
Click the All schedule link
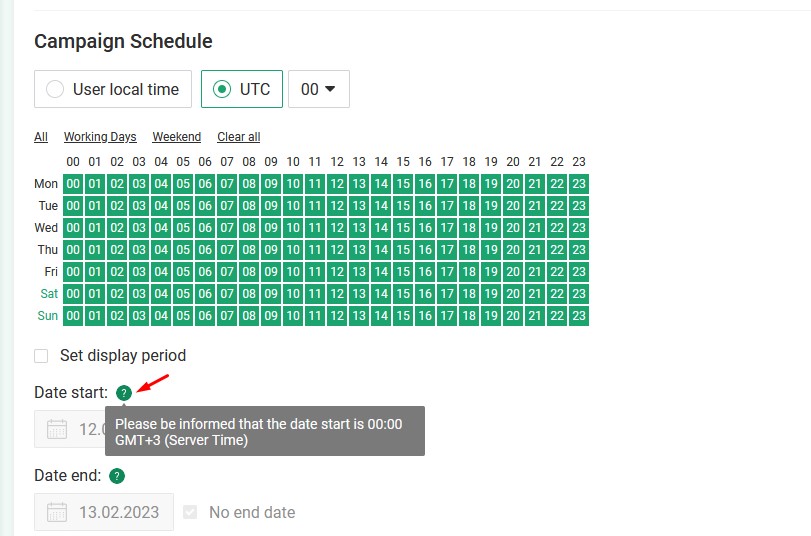coord(41,137)
